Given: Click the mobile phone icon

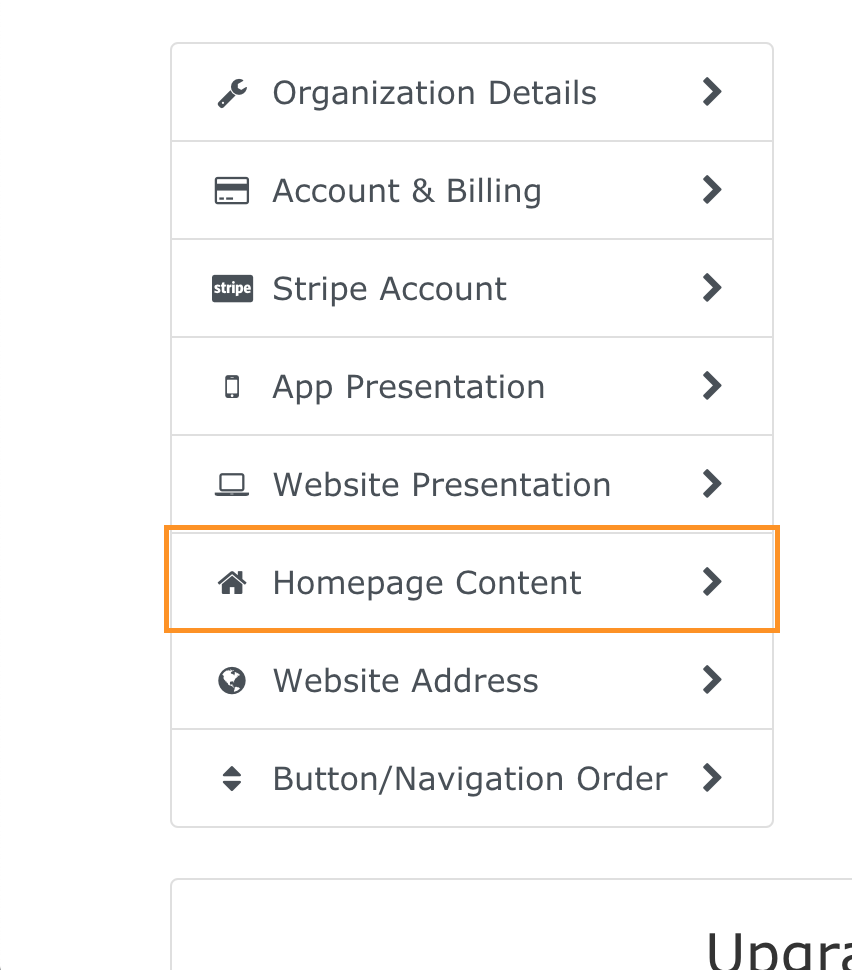Looking at the screenshot, I should click(x=232, y=387).
